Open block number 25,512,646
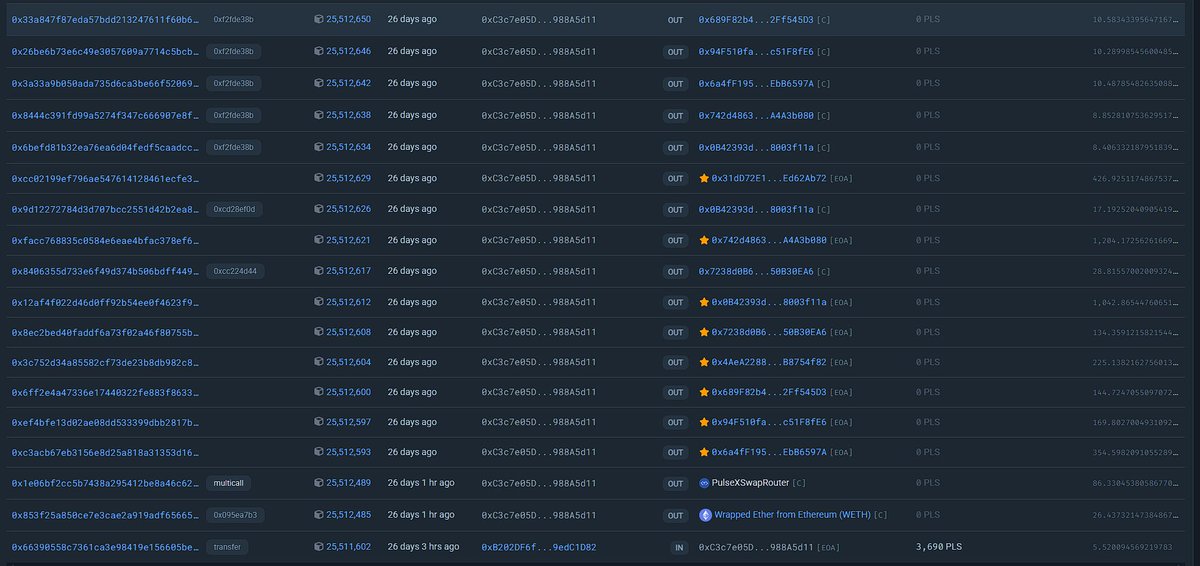1200x566 pixels. coord(348,51)
